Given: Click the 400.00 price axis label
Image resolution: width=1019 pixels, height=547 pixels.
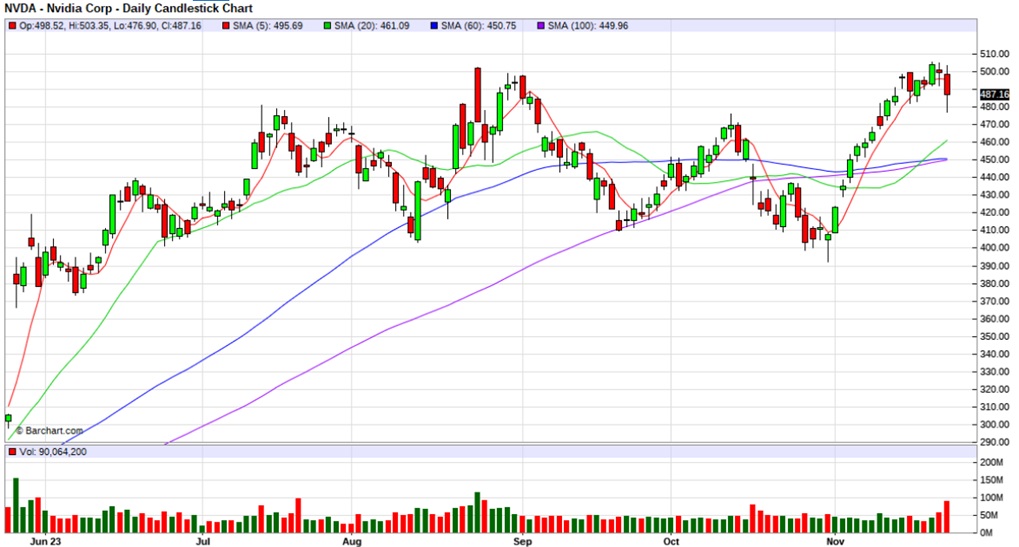Looking at the screenshot, I should pos(994,248).
